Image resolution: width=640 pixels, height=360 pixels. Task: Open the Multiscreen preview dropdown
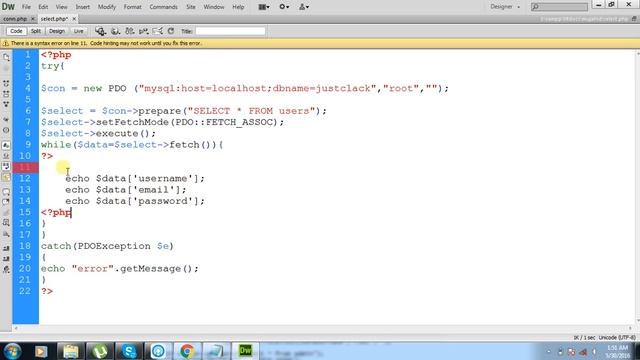(x=100, y=31)
